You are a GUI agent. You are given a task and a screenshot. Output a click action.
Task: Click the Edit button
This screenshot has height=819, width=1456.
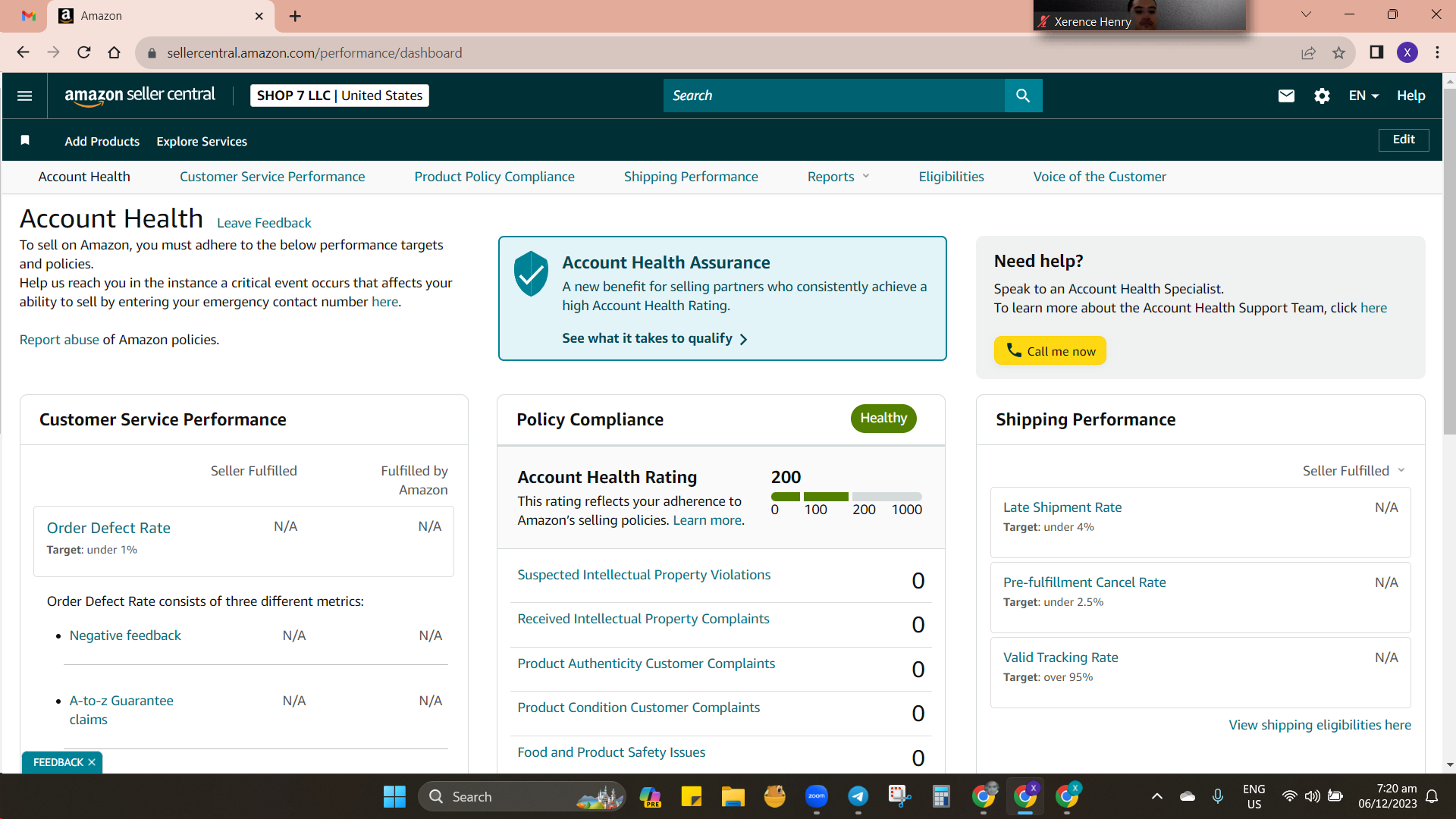(1404, 140)
